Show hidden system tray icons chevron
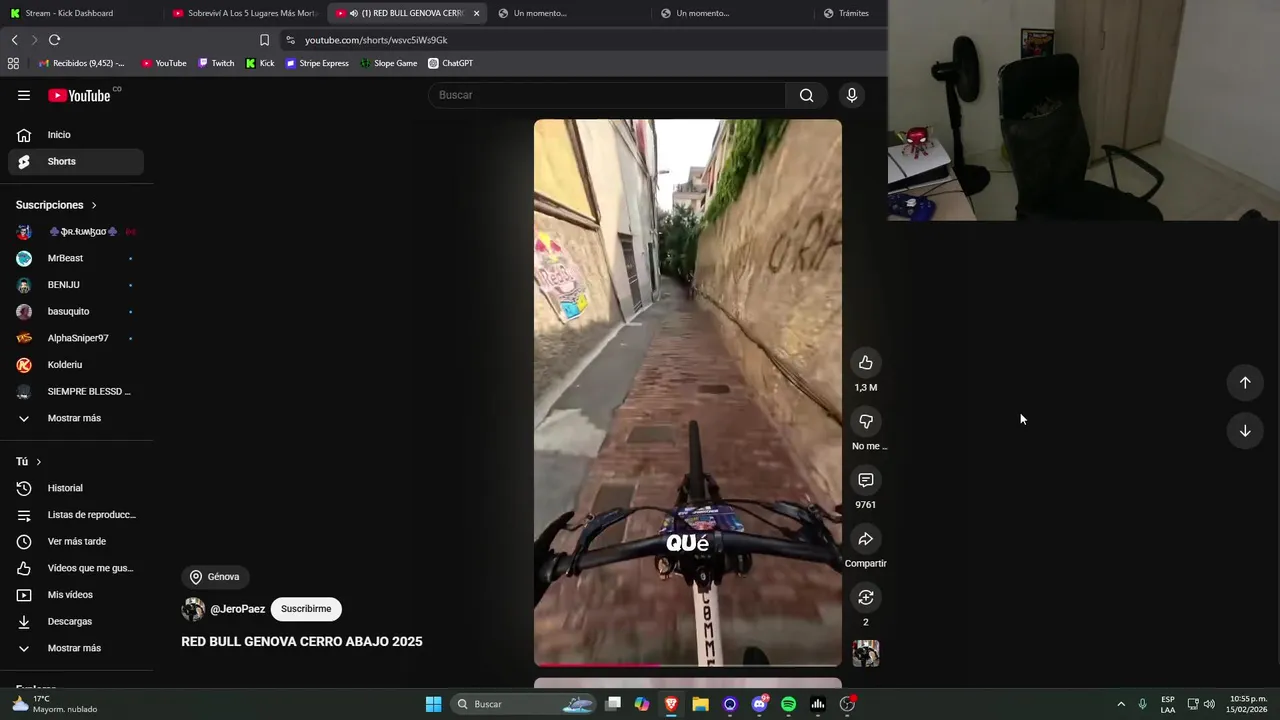Viewport: 1280px width, 720px height. [1121, 704]
